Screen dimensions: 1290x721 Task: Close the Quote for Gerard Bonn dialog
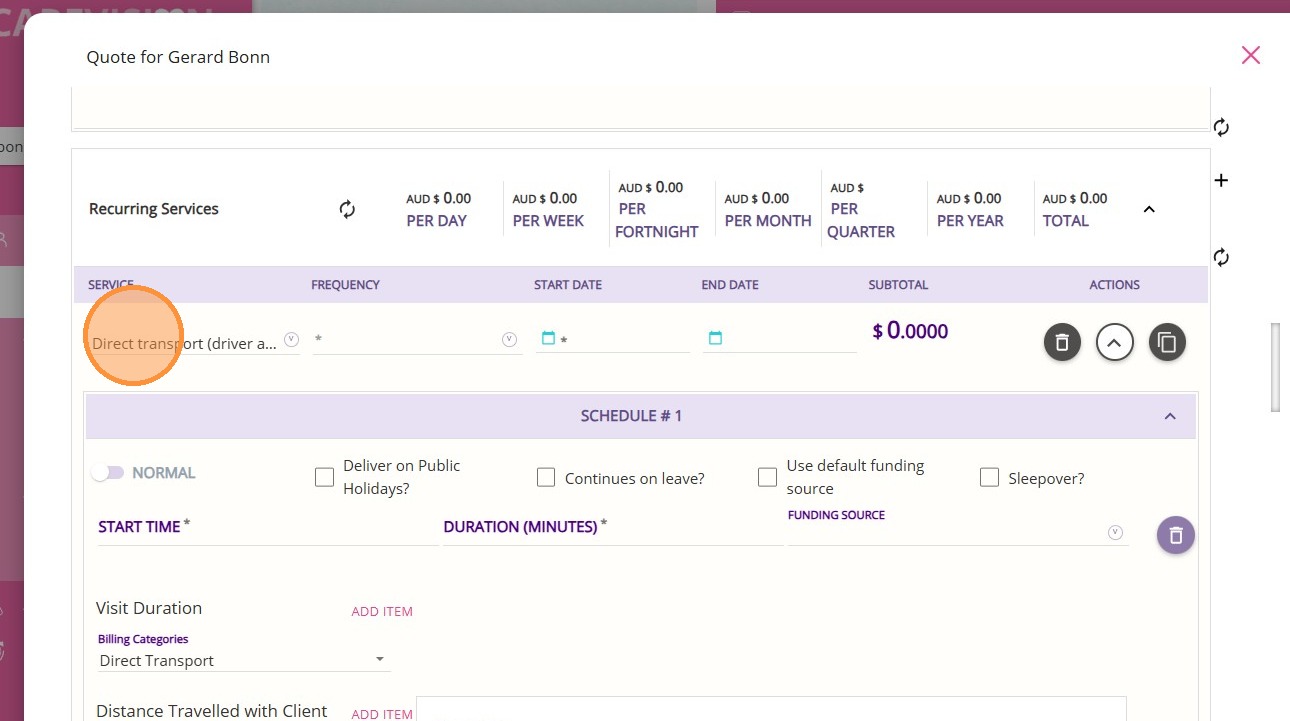(x=1250, y=55)
